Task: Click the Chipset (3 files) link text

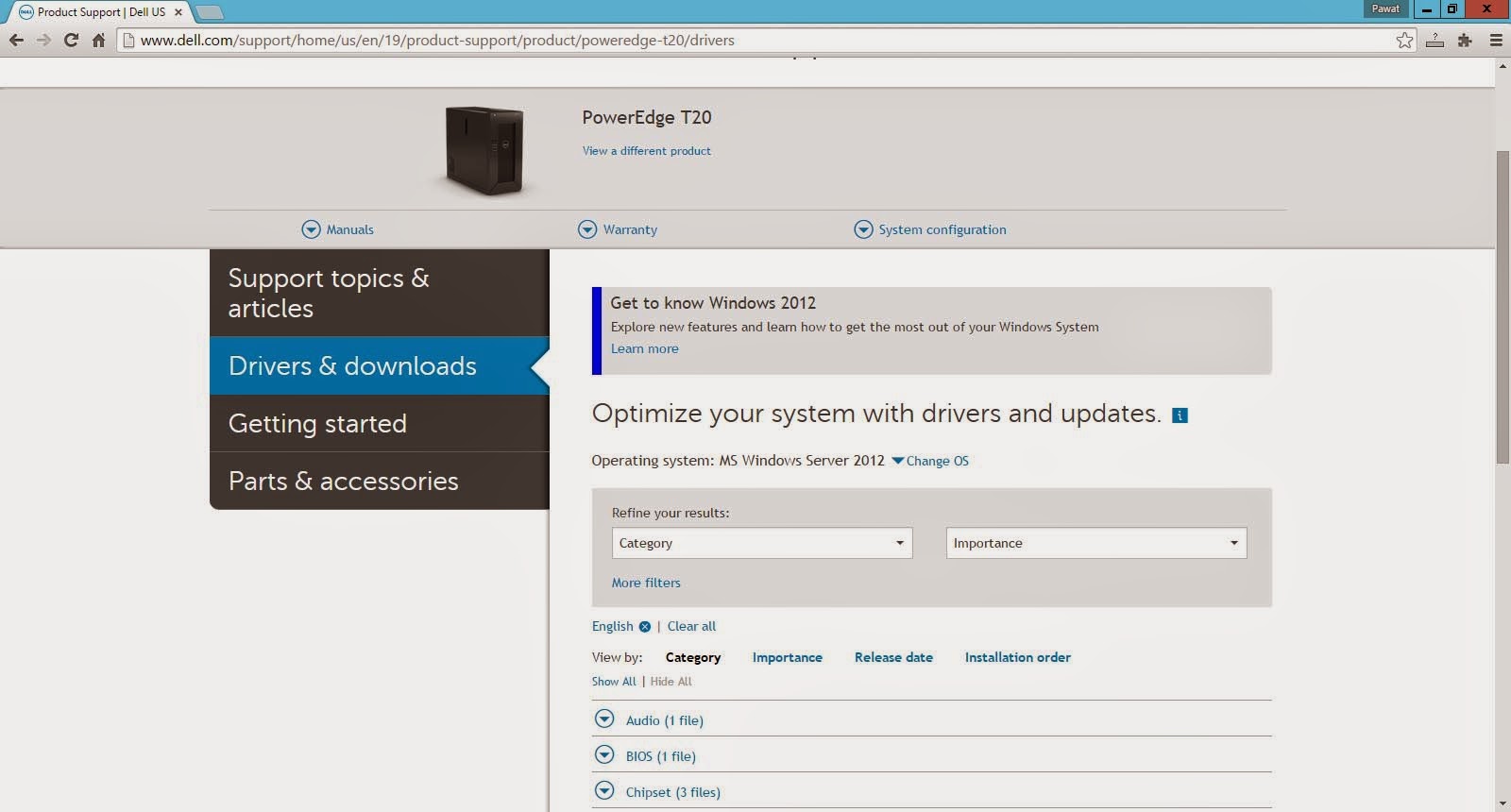Action: click(673, 792)
